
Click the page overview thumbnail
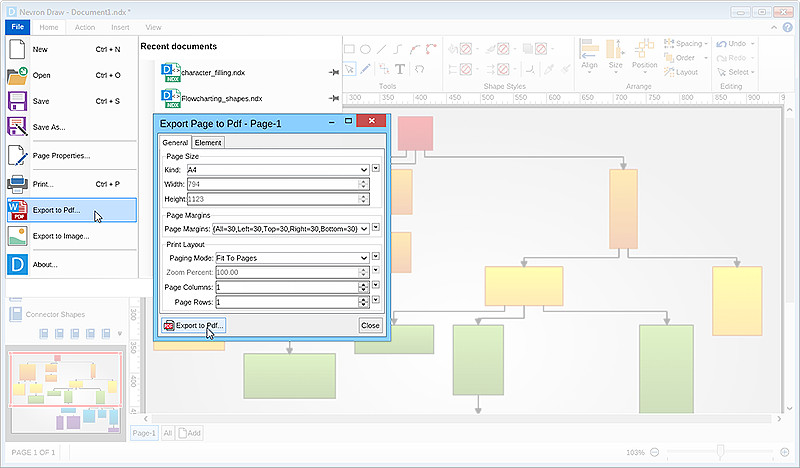pyautogui.click(x=65, y=393)
